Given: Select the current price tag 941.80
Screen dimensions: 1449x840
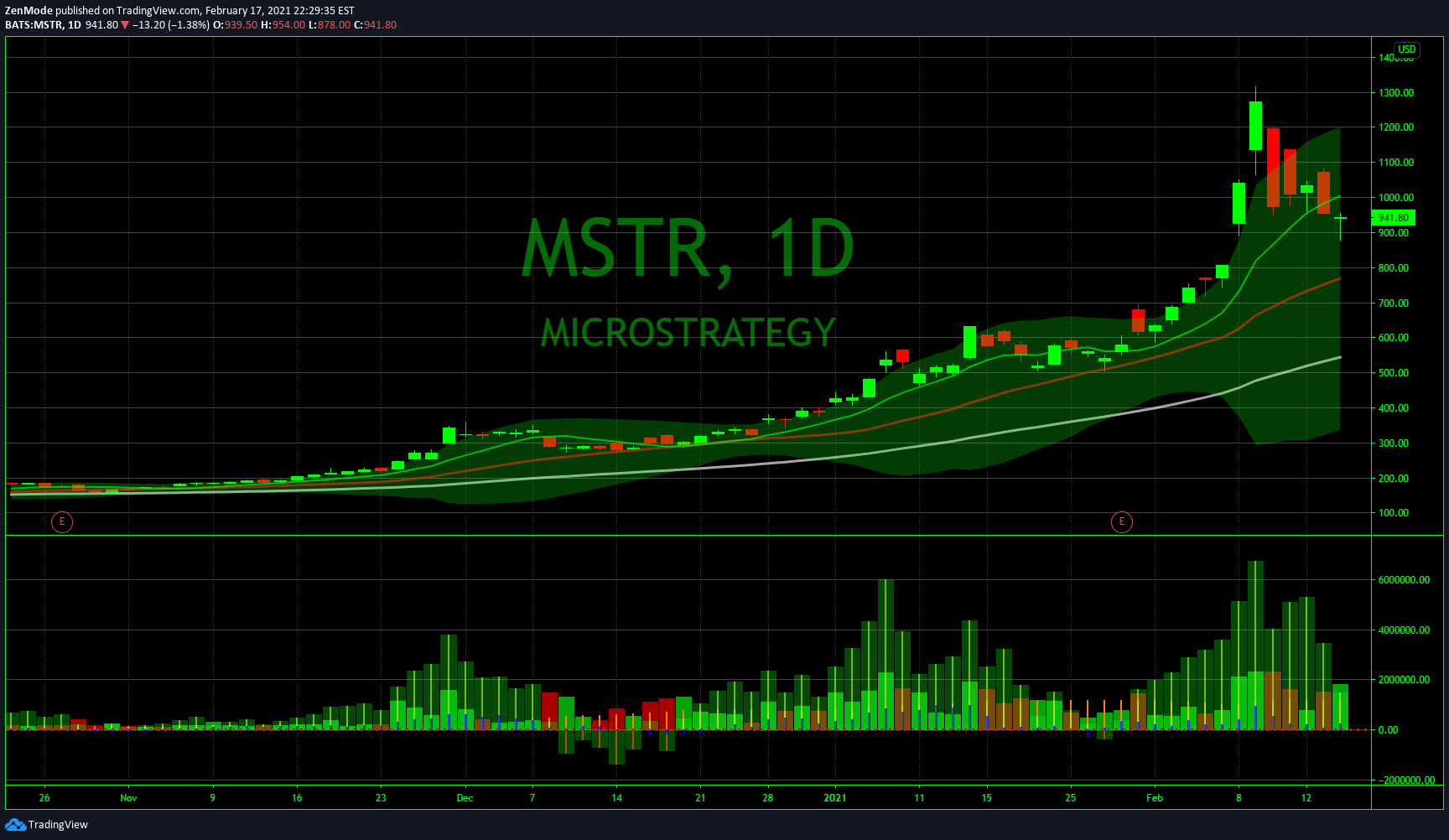Looking at the screenshot, I should click(1393, 218).
